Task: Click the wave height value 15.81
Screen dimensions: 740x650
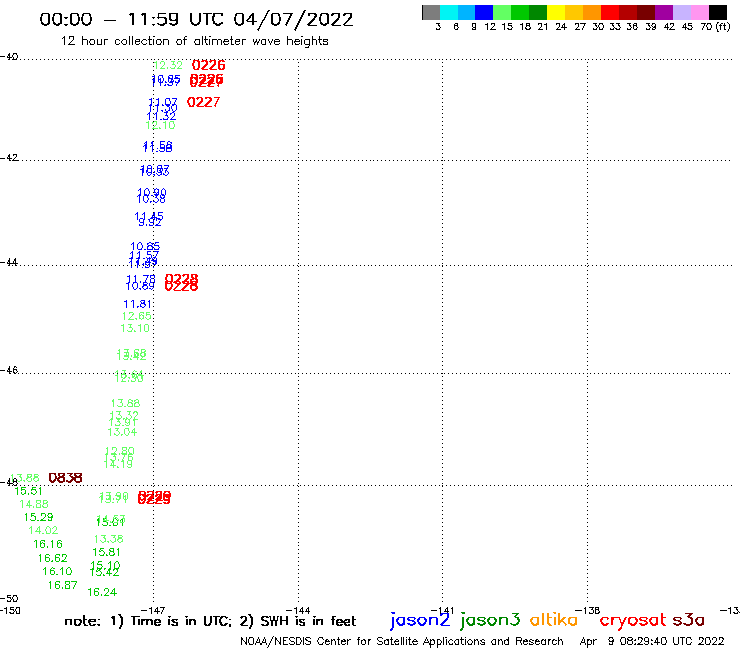Action: (x=106, y=552)
